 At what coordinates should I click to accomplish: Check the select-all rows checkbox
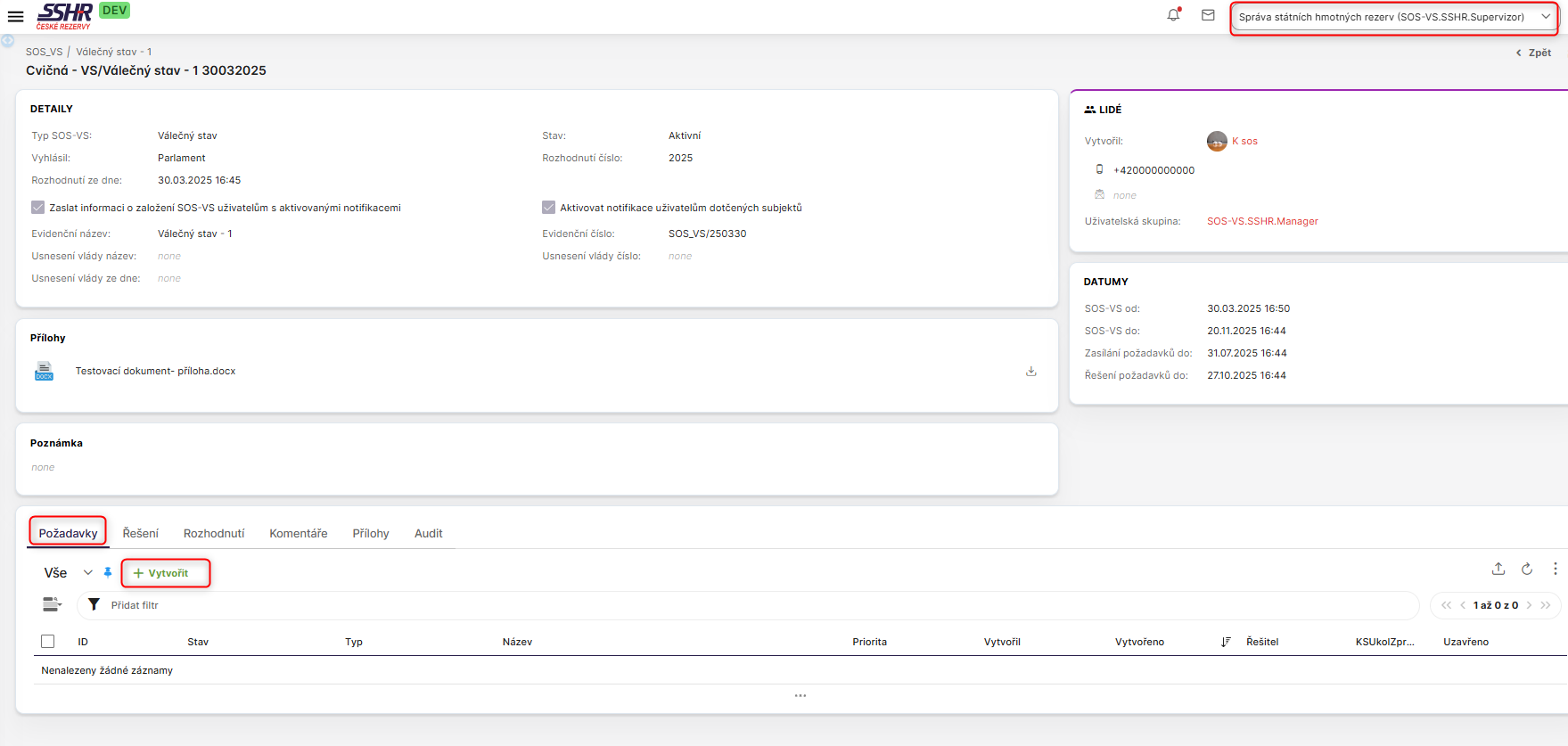48,642
